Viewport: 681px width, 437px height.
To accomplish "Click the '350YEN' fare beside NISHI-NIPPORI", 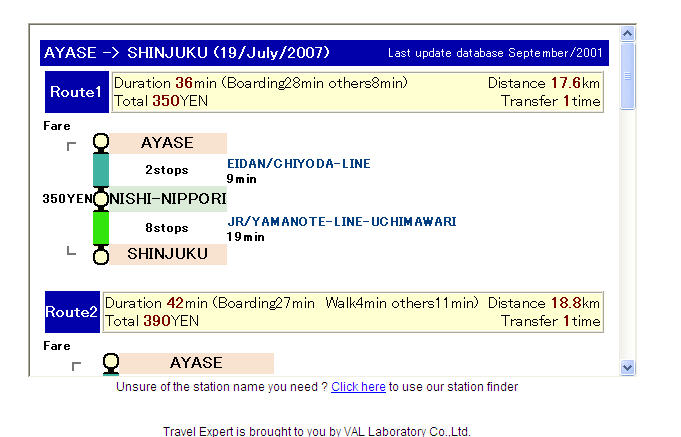I will click(x=67, y=199).
